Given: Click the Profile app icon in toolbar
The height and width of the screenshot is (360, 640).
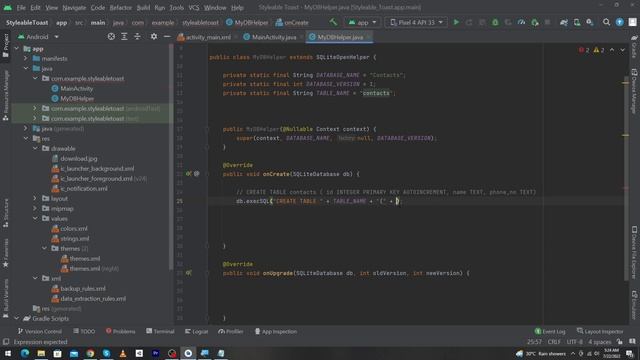Looking at the screenshot, I should [x=521, y=22].
